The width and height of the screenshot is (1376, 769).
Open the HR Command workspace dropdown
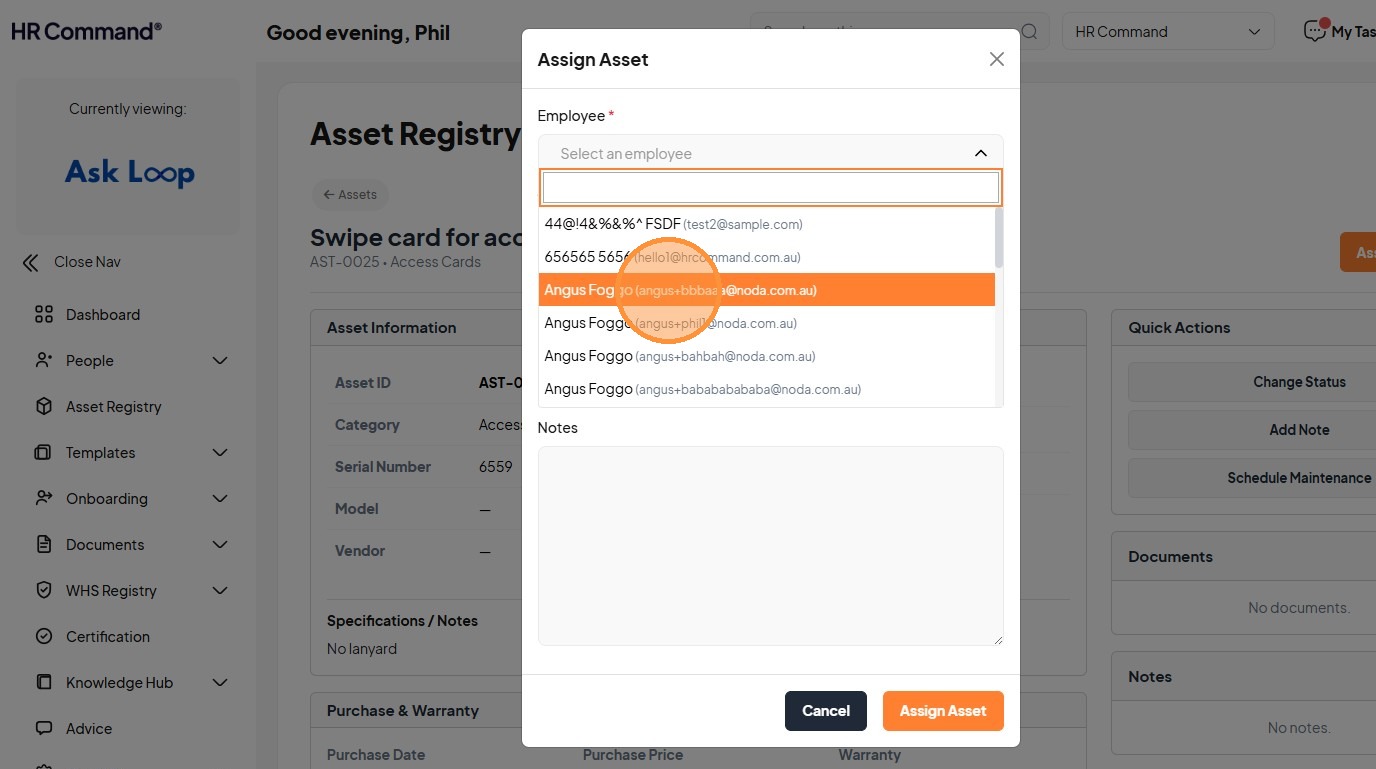pyautogui.click(x=1167, y=32)
